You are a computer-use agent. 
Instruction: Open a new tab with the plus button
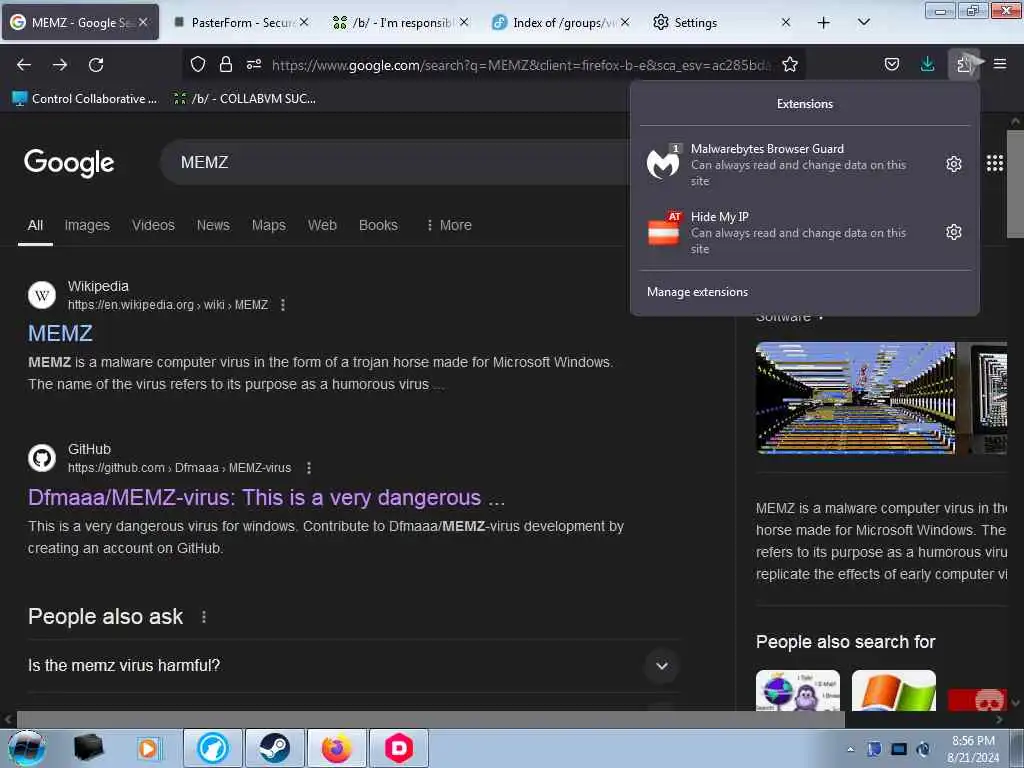(824, 23)
